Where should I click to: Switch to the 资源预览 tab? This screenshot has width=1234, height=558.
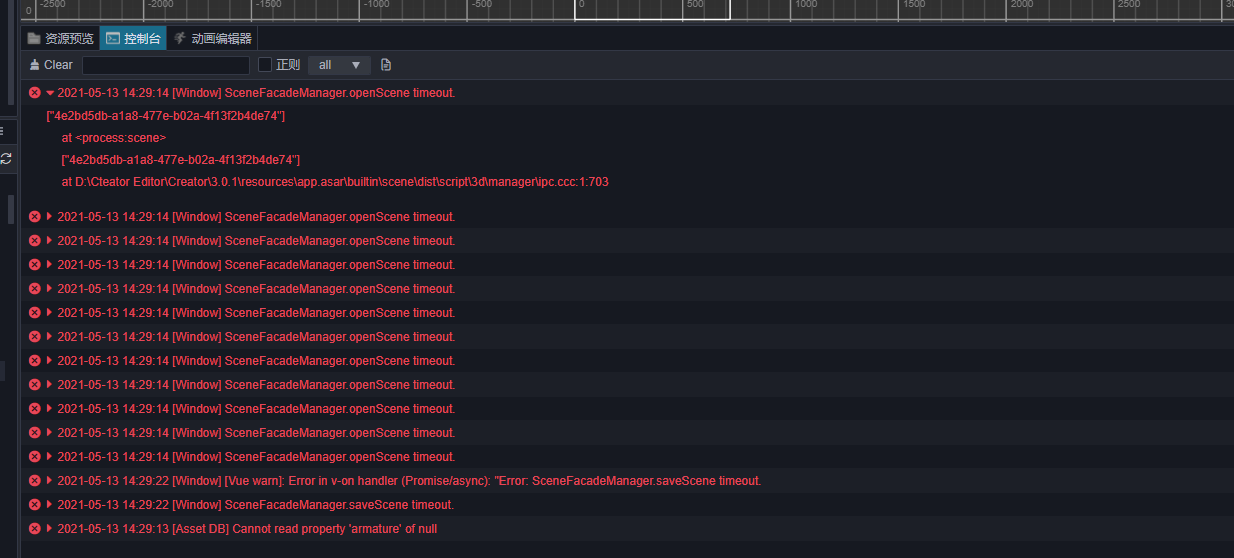60,38
